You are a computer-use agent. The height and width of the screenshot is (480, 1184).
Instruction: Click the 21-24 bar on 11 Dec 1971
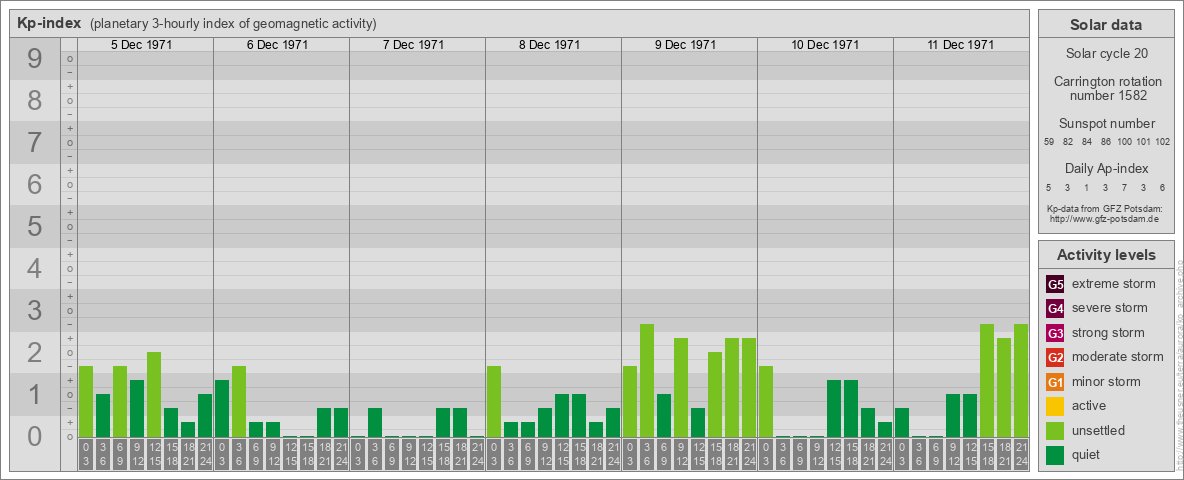(1020, 380)
